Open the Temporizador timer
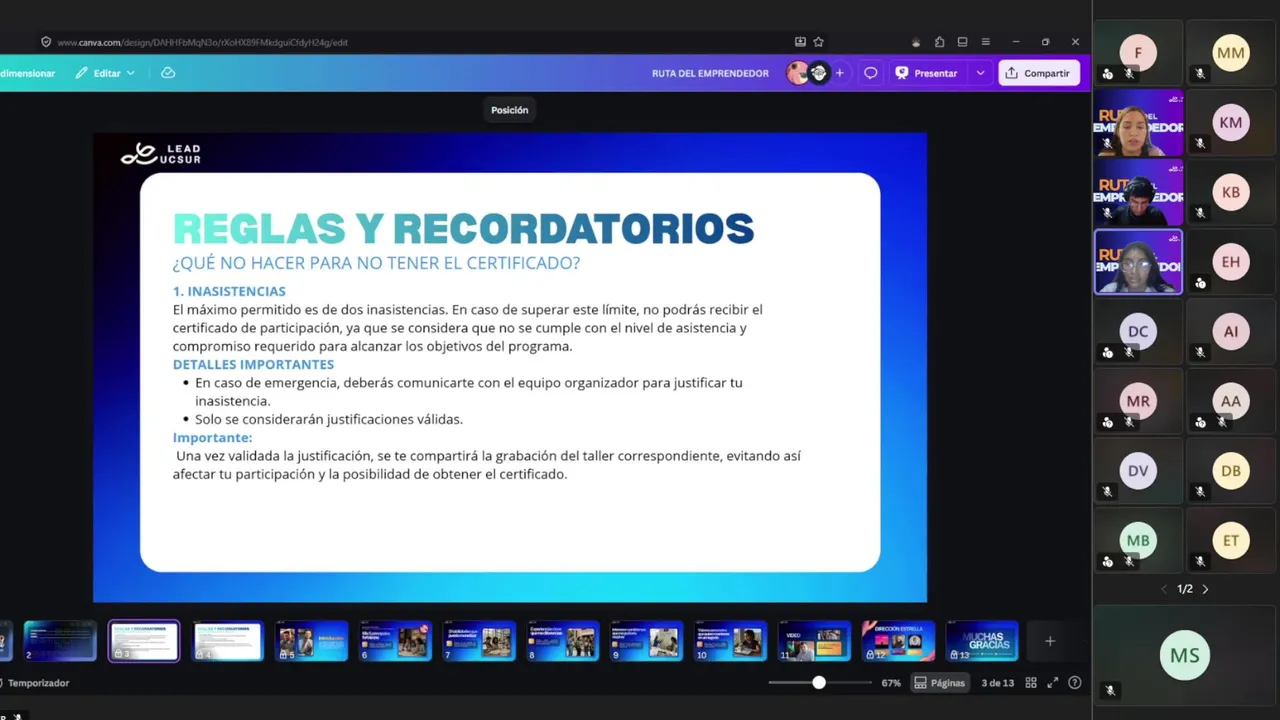The image size is (1280, 720). (35, 683)
